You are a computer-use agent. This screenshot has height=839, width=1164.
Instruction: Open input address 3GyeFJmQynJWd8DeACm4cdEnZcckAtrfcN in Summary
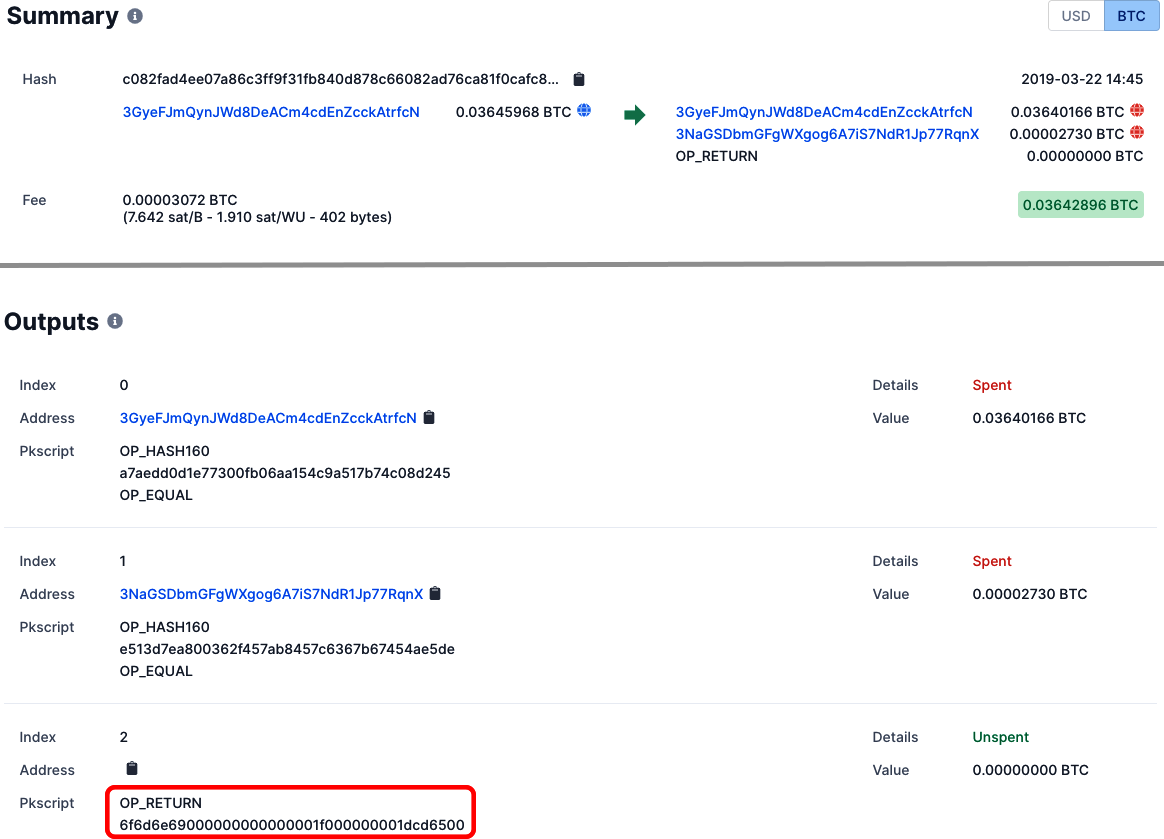coord(271,112)
